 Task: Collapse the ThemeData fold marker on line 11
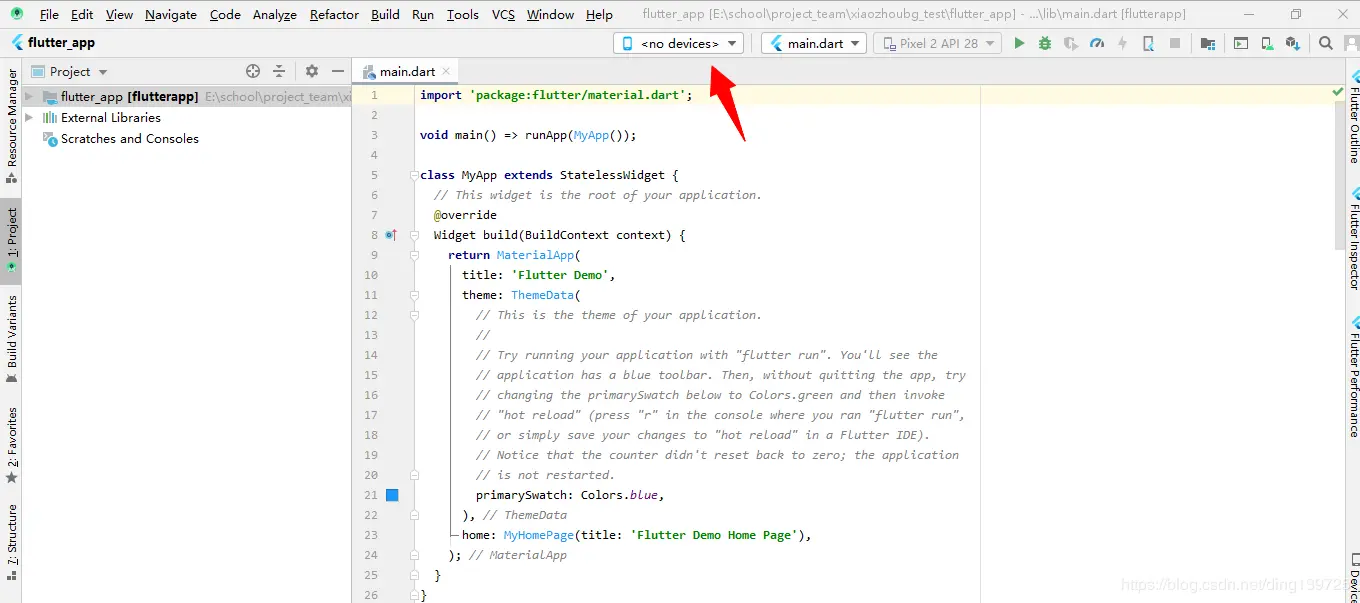[414, 295]
